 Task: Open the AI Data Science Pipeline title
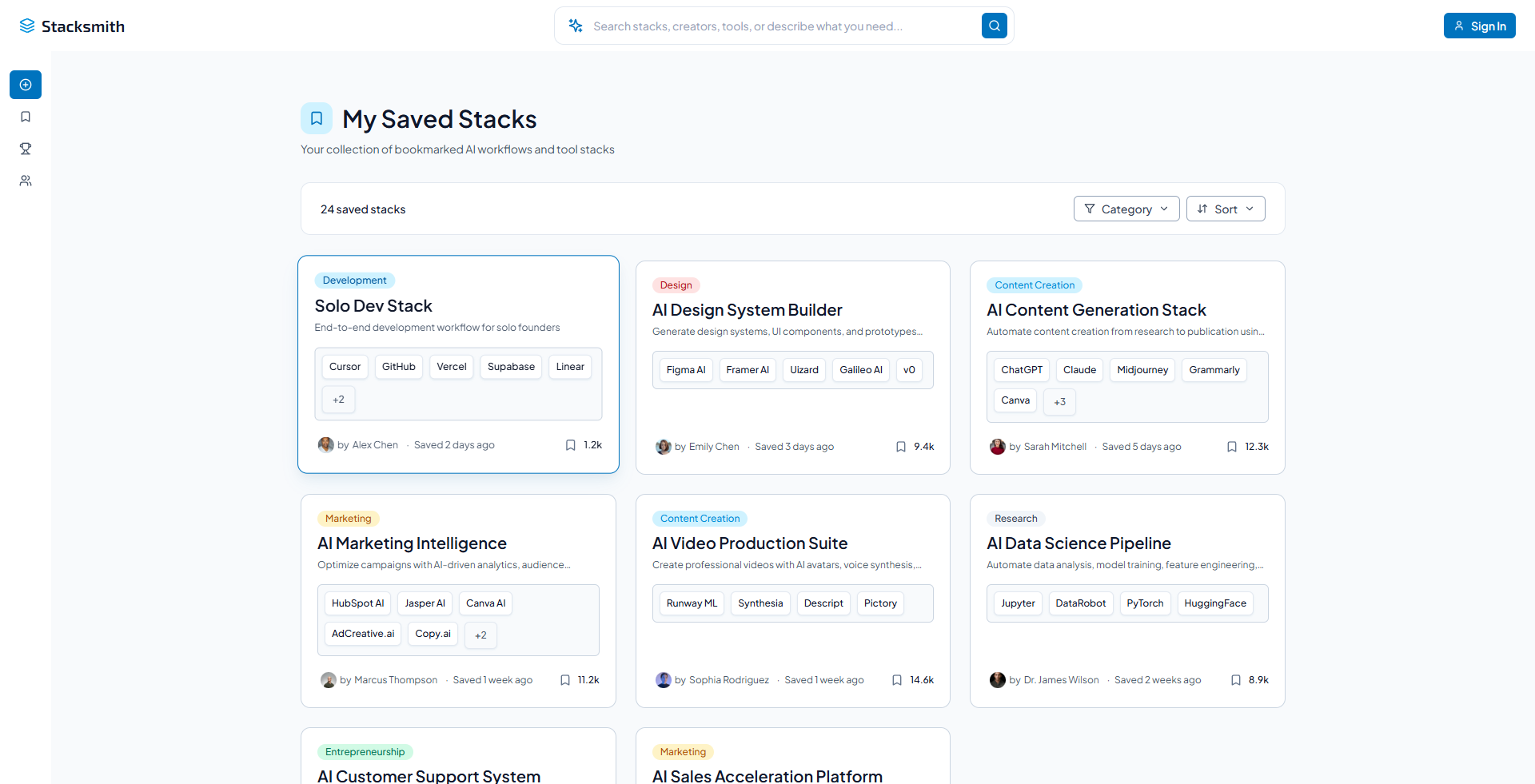point(1078,543)
